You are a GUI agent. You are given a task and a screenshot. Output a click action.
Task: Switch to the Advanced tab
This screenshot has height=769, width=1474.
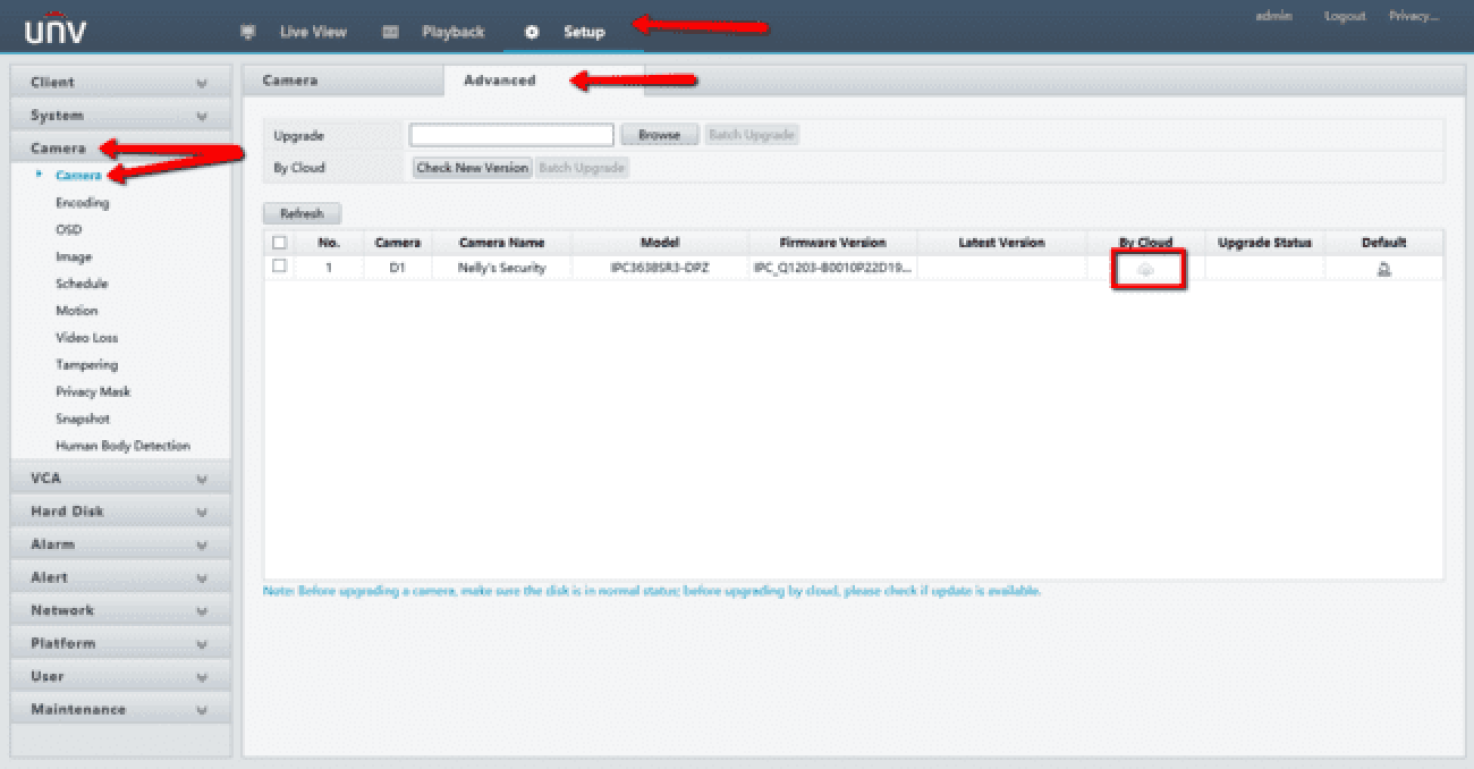(499, 81)
